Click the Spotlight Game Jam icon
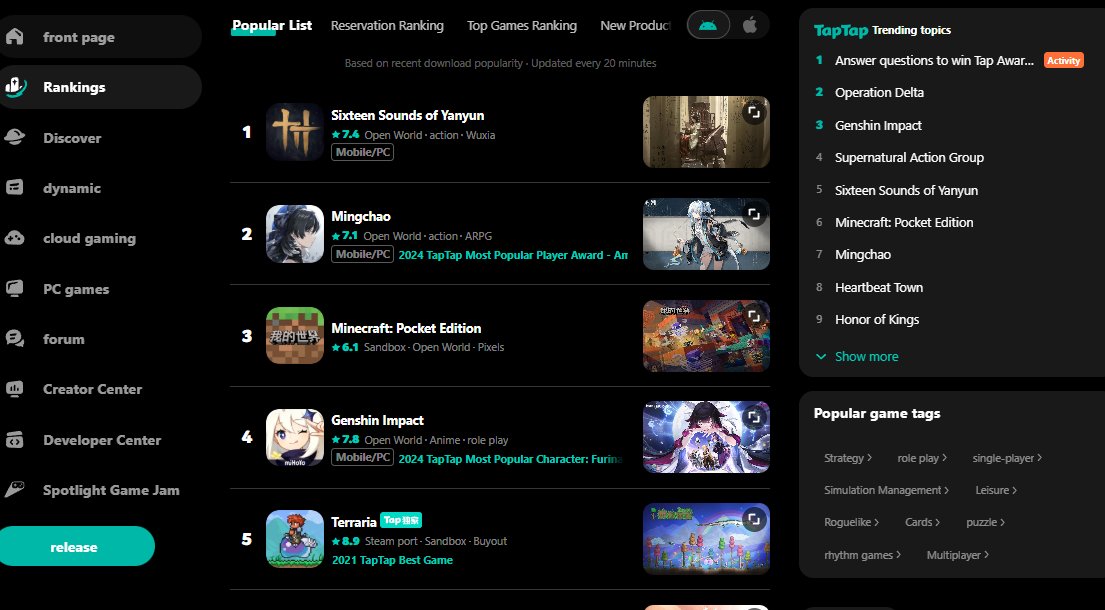 [x=15, y=490]
